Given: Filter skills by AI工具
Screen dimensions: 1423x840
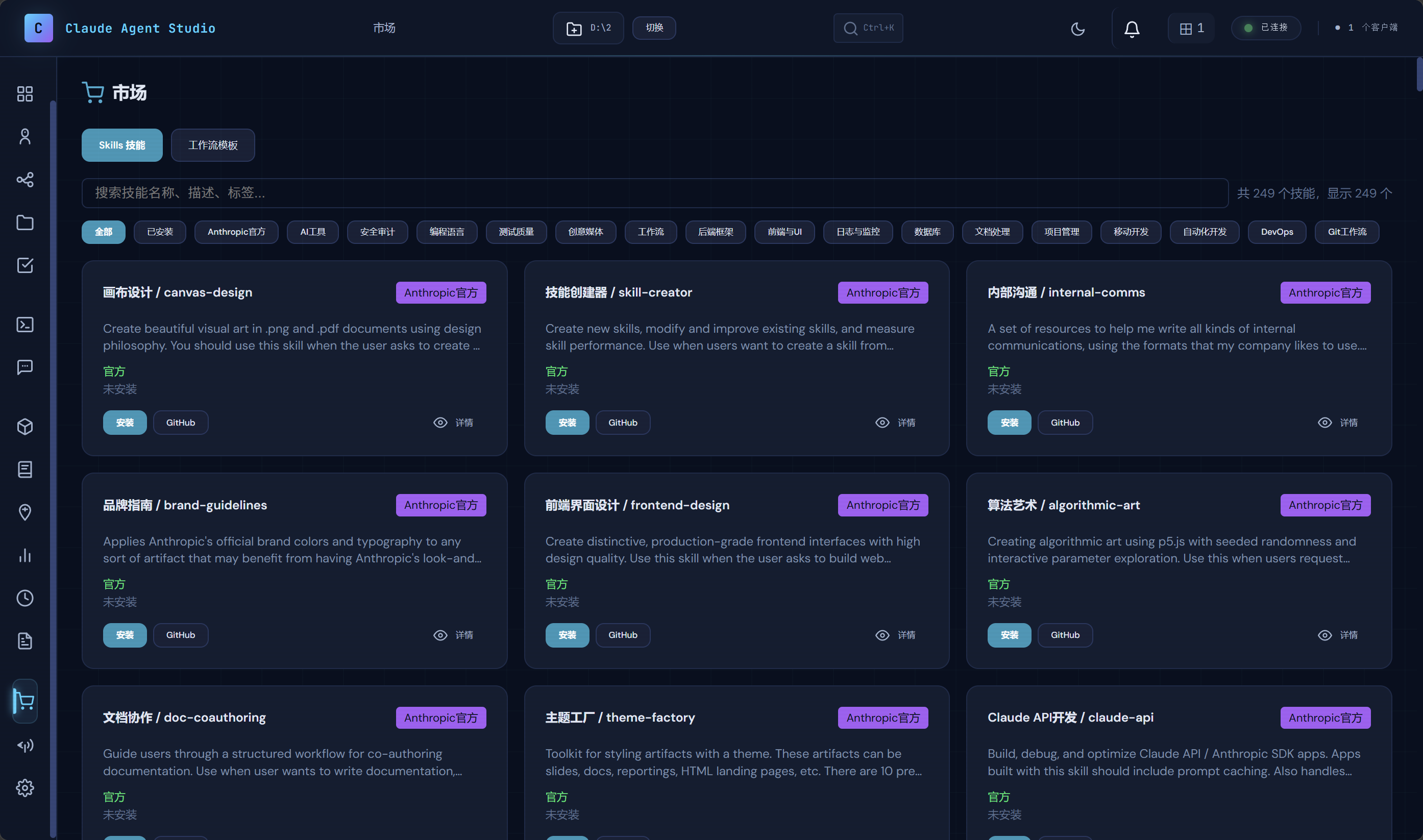Looking at the screenshot, I should [313, 232].
